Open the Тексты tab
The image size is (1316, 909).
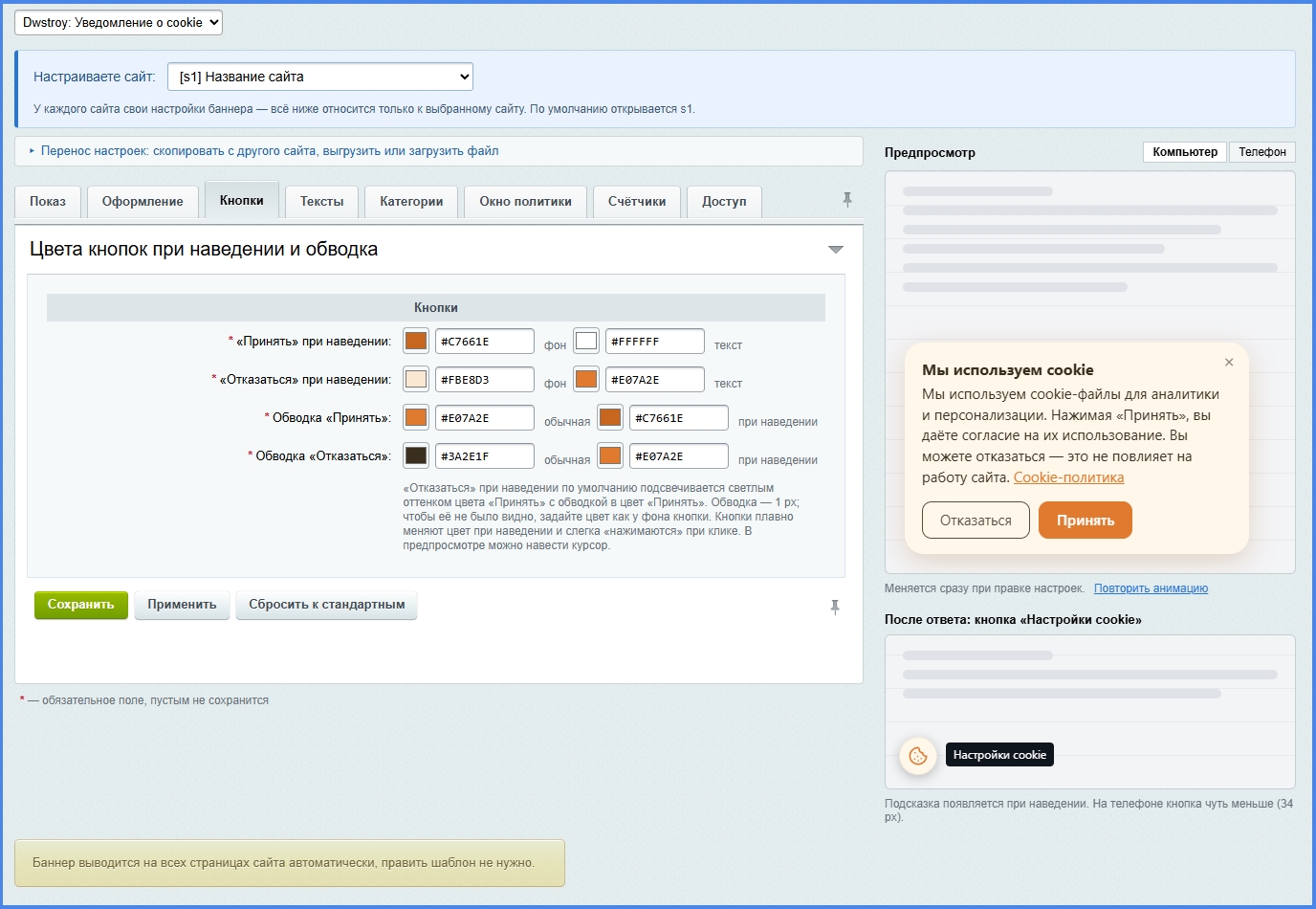click(322, 202)
